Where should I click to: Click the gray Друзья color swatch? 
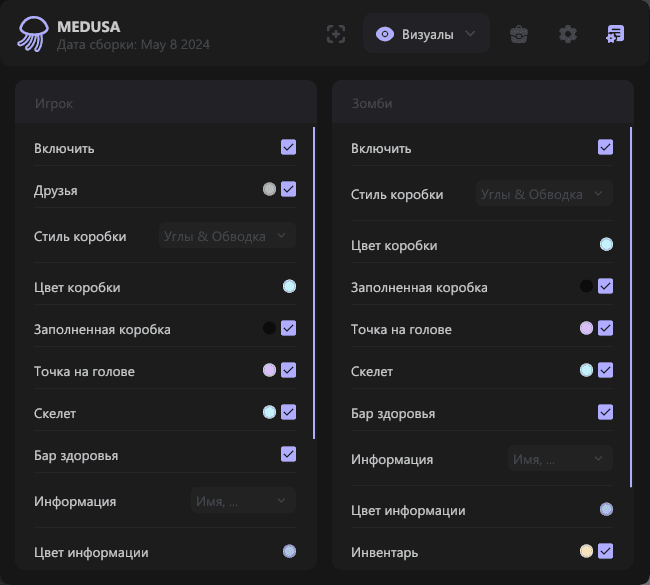point(269,189)
